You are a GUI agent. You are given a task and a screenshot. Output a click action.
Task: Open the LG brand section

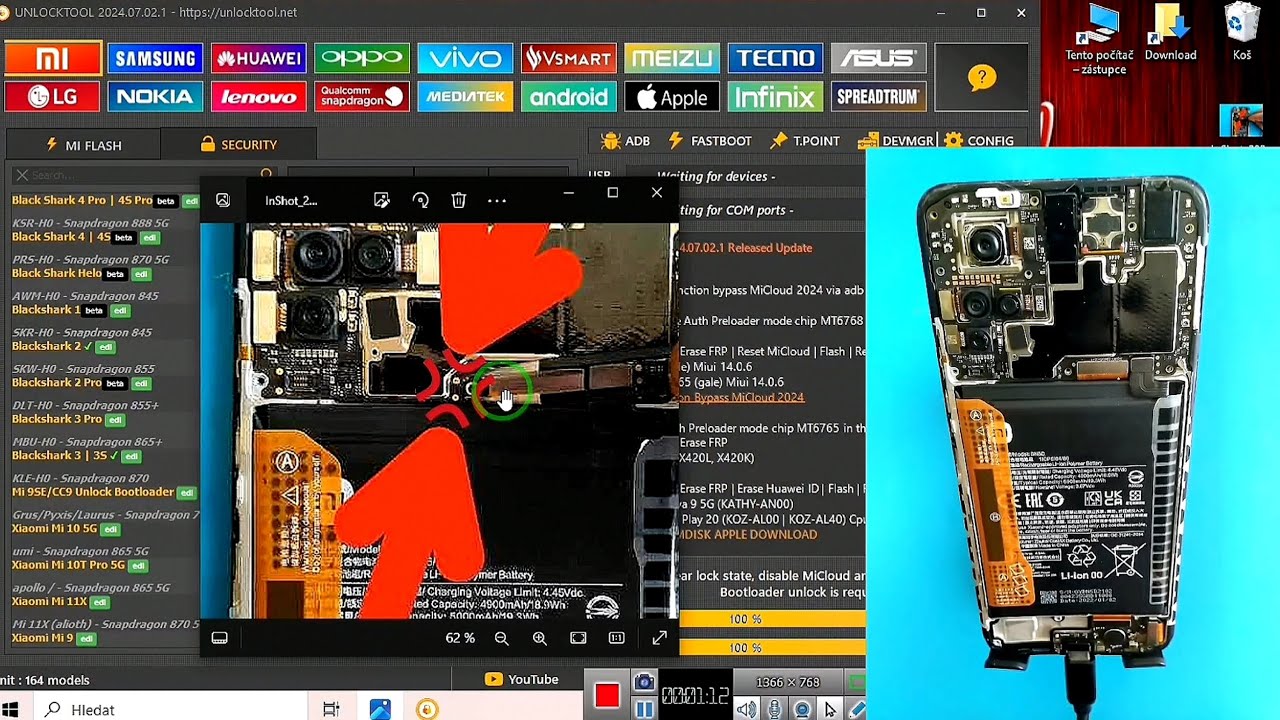point(52,97)
